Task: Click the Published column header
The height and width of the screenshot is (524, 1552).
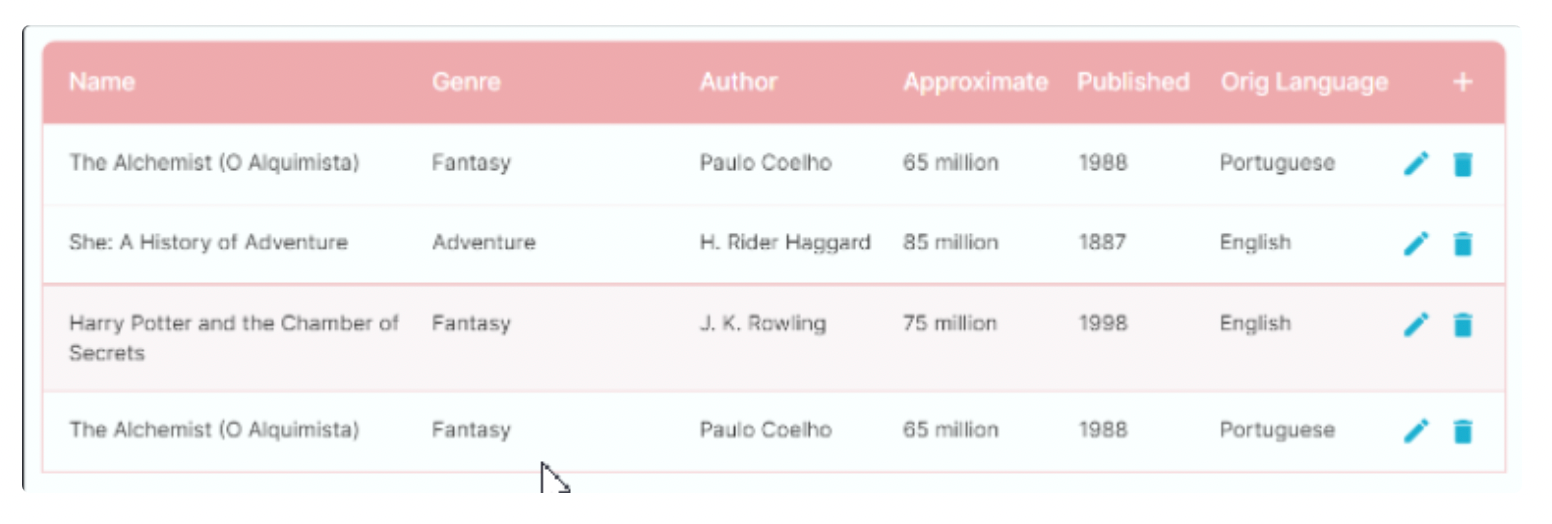Action: pos(1133,82)
